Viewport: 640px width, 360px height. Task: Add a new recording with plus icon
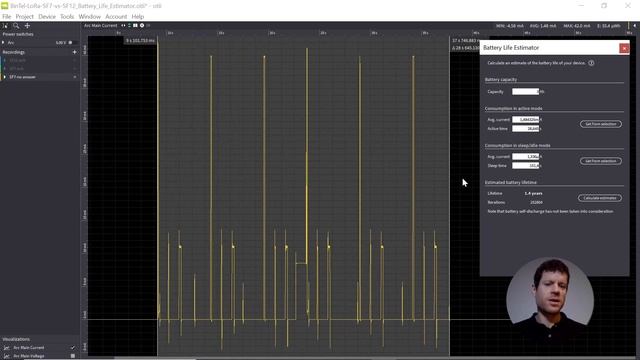pos(74,52)
